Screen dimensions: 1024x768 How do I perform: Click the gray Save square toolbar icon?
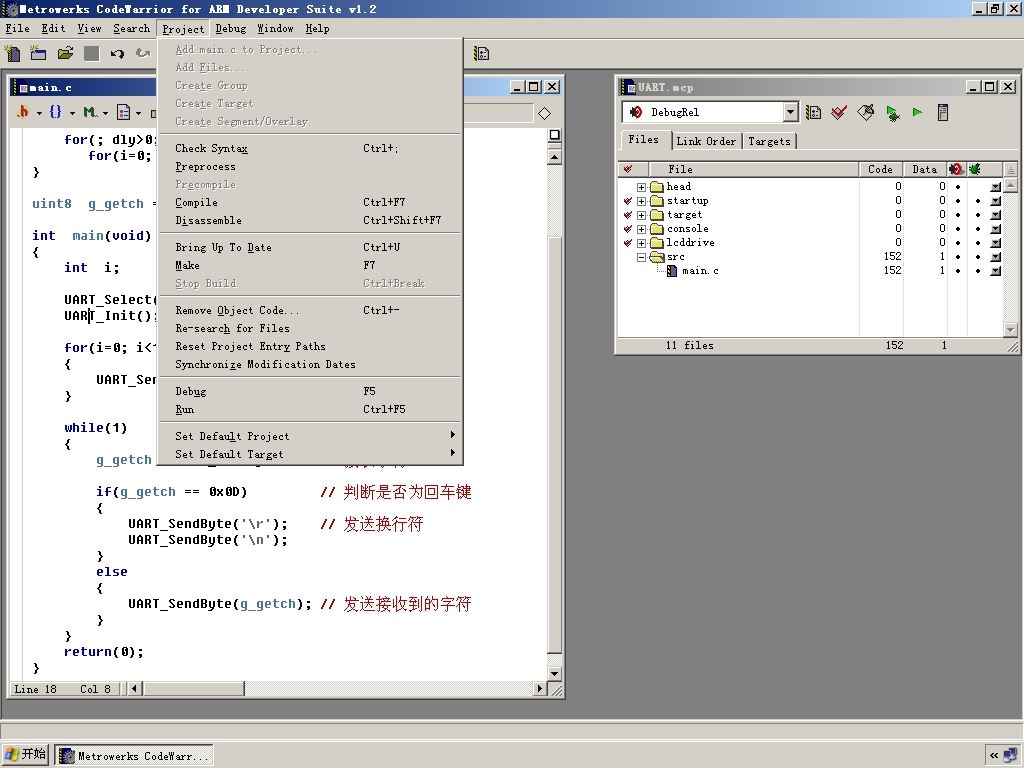click(x=91, y=54)
